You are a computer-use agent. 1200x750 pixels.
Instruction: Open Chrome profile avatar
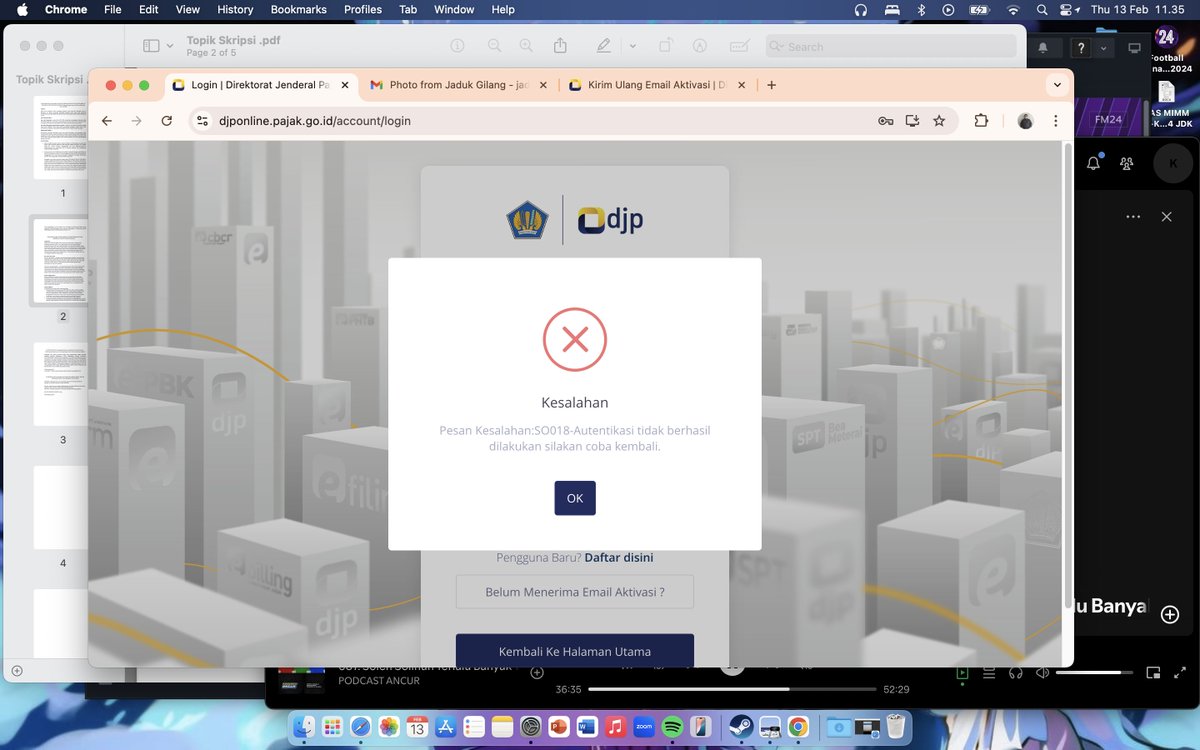click(x=1025, y=121)
